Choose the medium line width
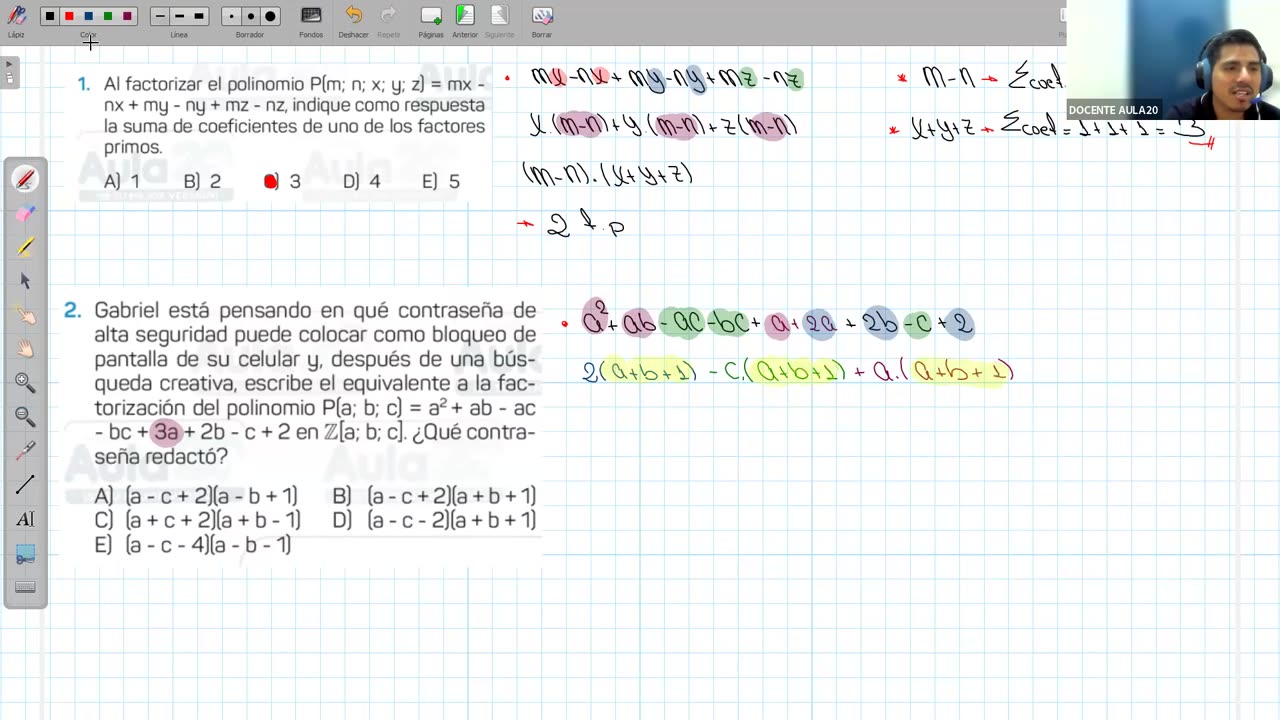The width and height of the screenshot is (1280, 720). pos(179,16)
